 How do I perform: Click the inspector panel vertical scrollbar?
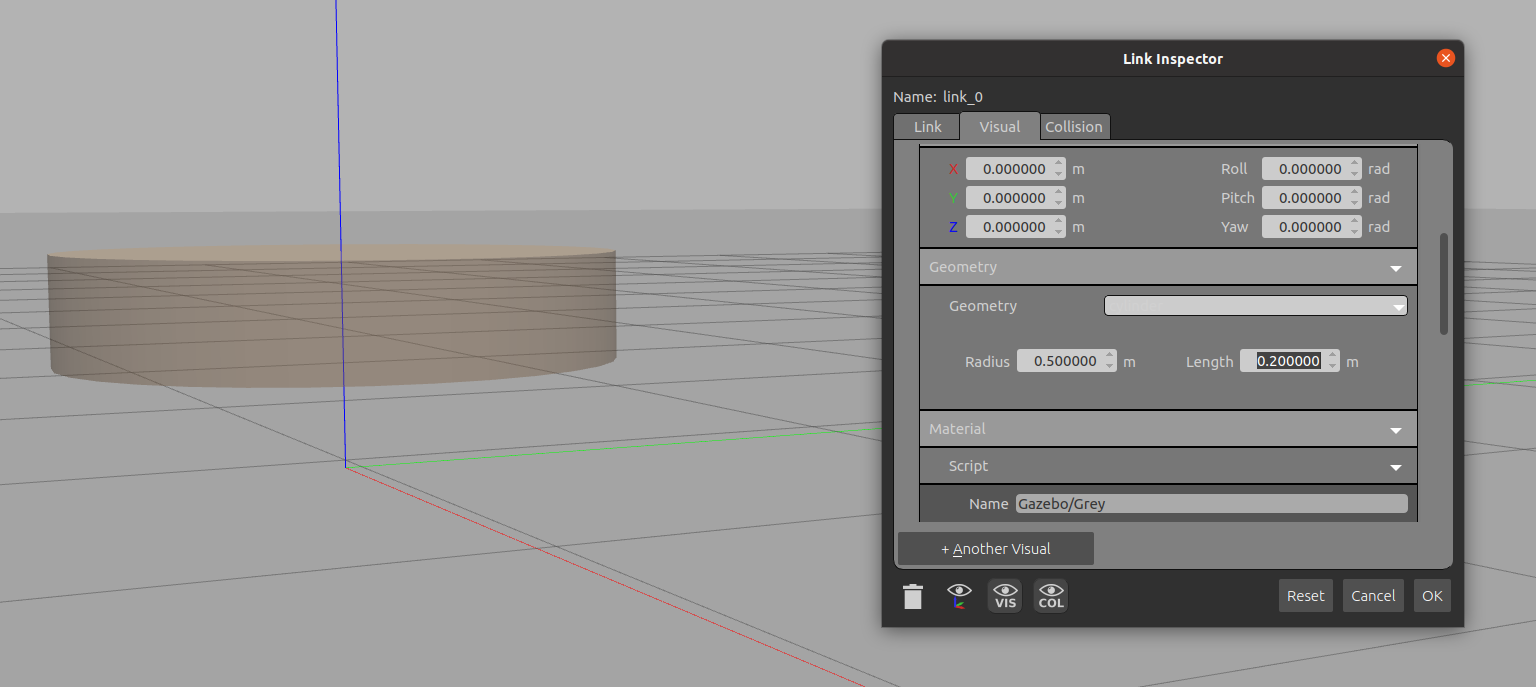click(1443, 284)
